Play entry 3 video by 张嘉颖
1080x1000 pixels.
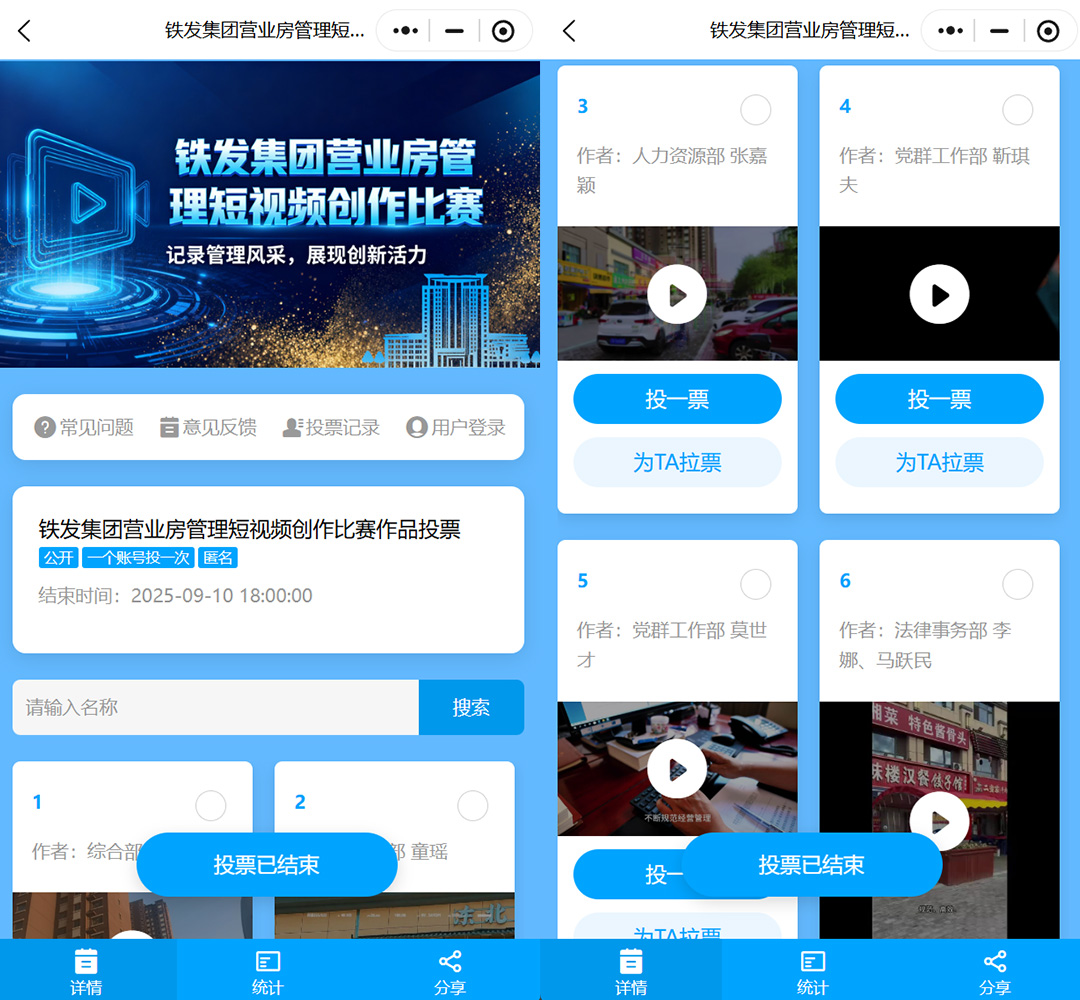[677, 294]
